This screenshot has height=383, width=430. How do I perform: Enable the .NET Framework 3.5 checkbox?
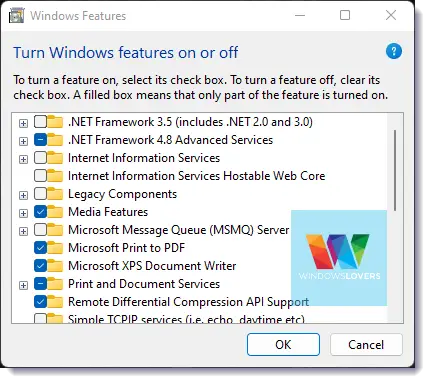tap(40, 122)
